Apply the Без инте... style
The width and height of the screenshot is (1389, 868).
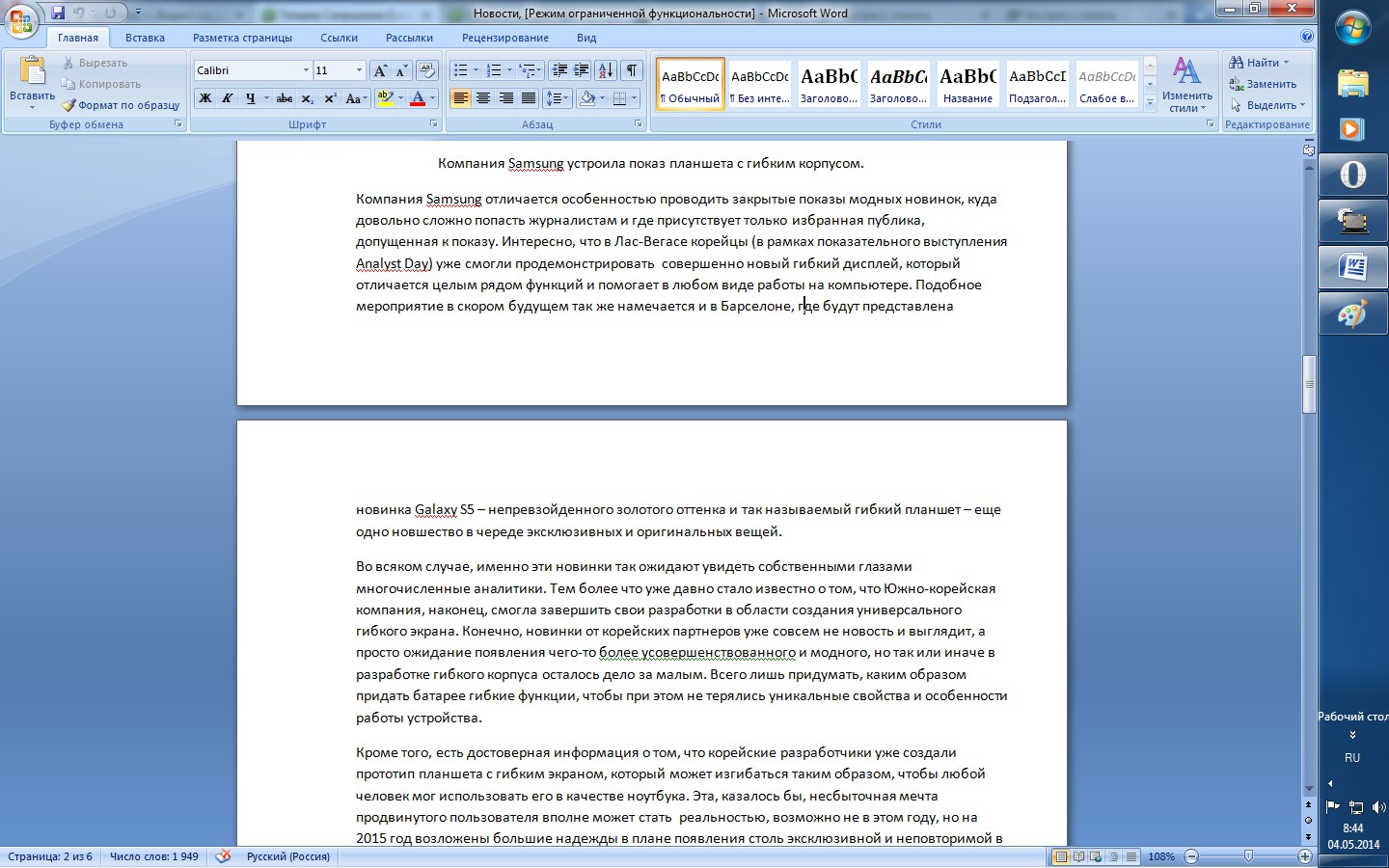[x=760, y=84]
